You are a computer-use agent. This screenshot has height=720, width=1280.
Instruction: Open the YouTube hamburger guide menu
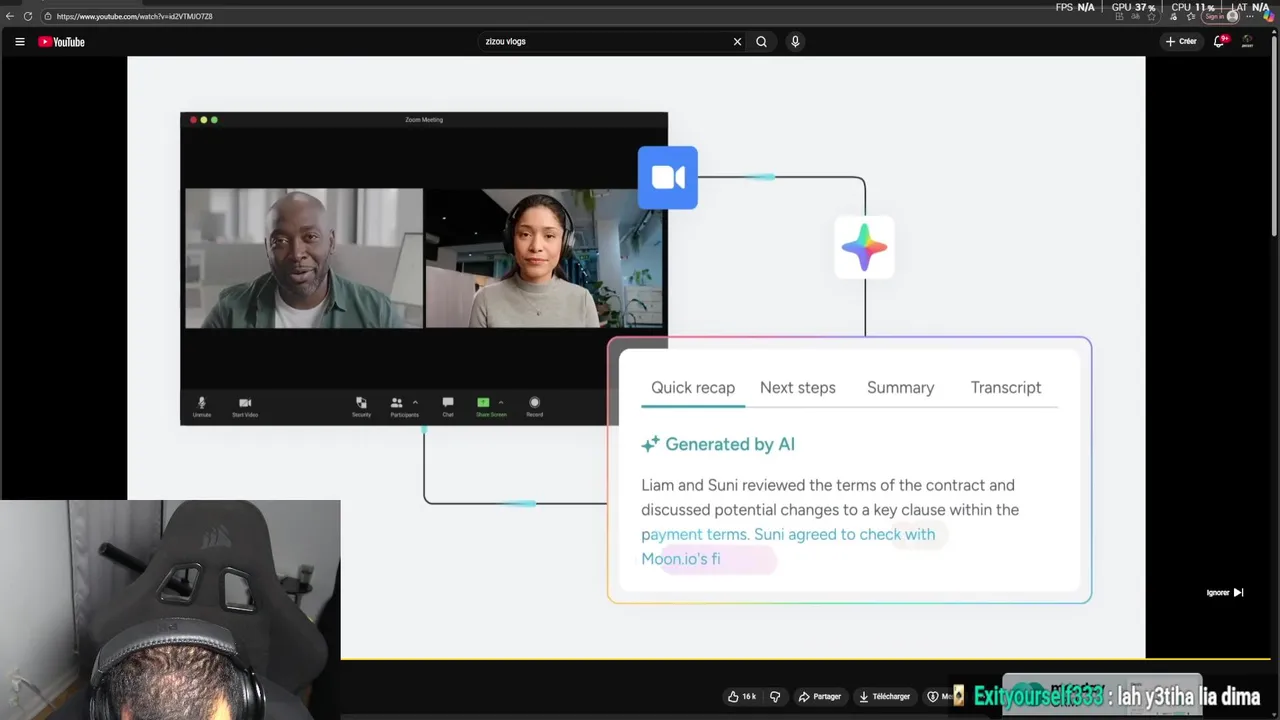click(20, 42)
